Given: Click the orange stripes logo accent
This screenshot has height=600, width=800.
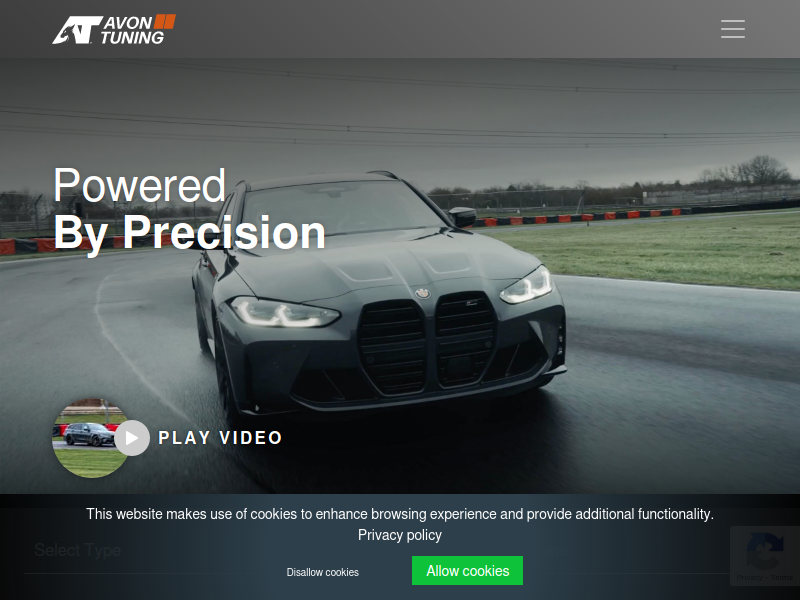Looking at the screenshot, I should tap(165, 21).
